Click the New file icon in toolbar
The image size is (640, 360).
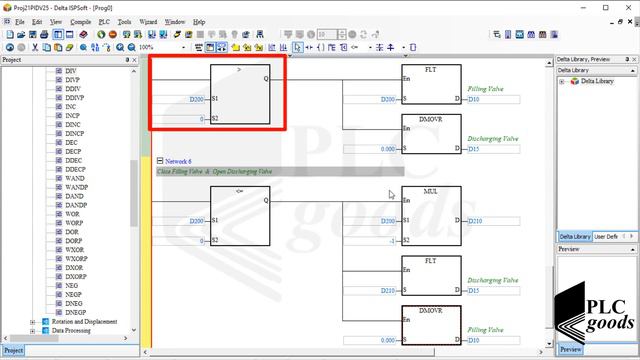(x=10, y=35)
